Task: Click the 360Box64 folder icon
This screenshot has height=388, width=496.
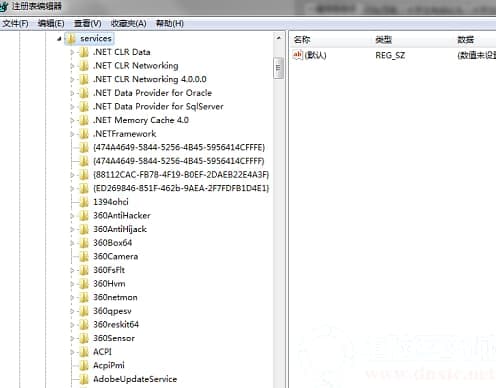Action: (x=84, y=243)
